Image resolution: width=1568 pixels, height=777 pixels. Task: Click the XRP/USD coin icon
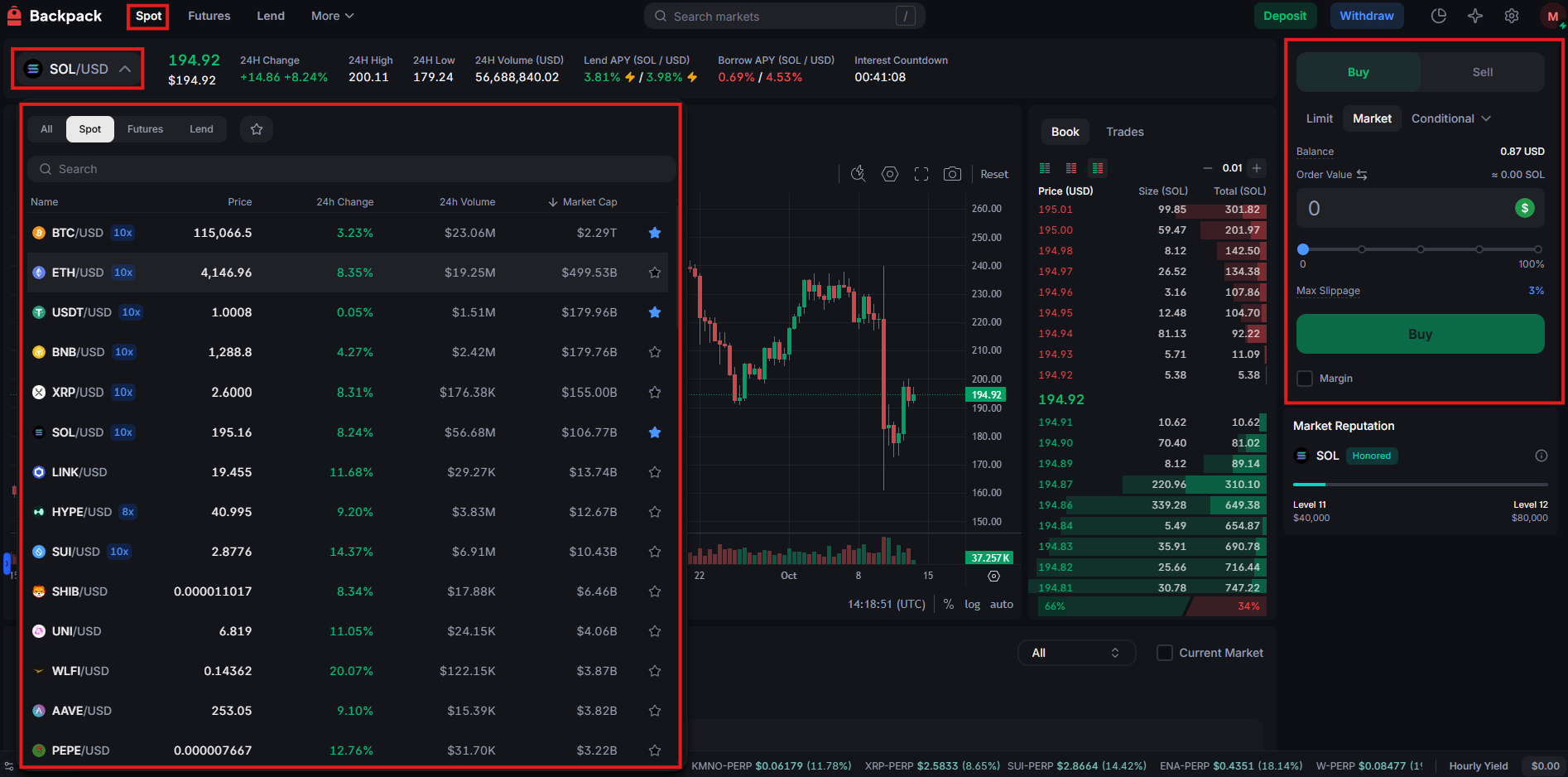(39, 392)
